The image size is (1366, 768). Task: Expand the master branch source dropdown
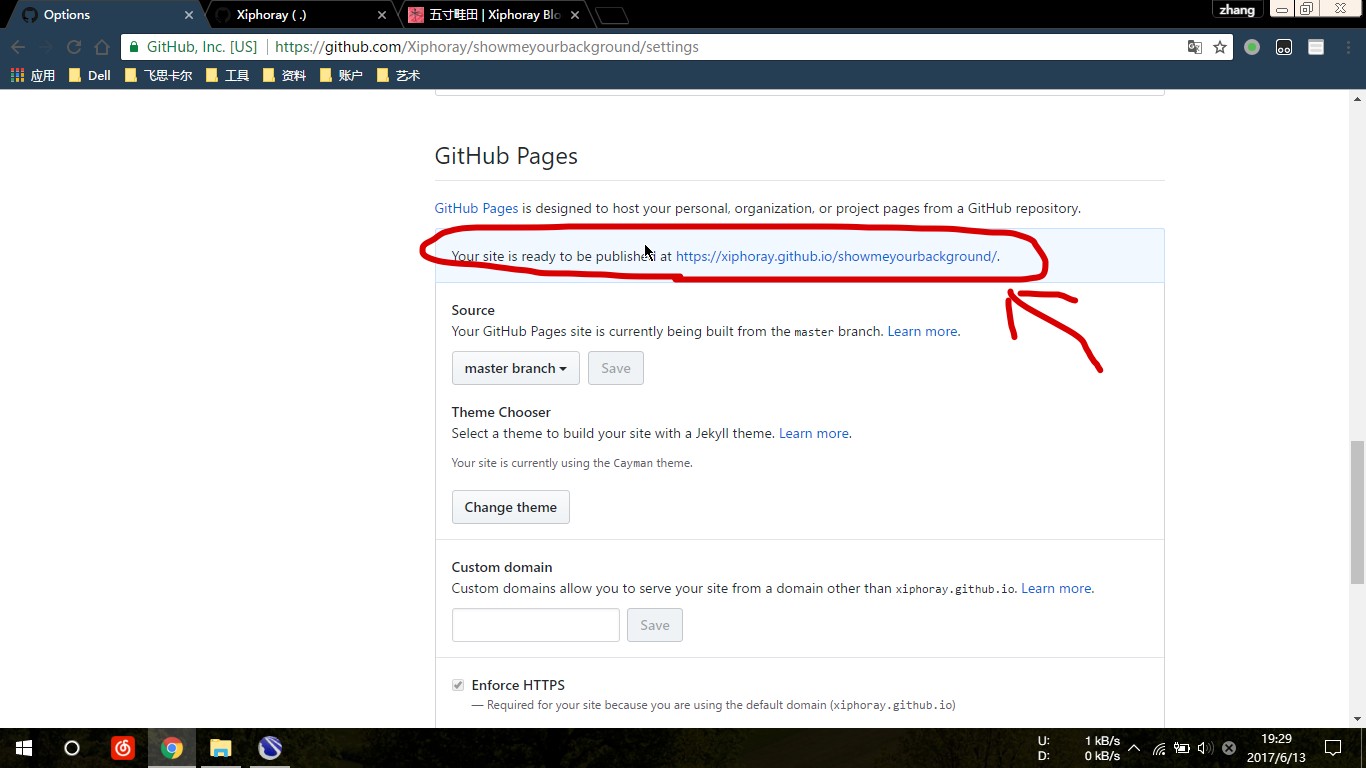[515, 368]
